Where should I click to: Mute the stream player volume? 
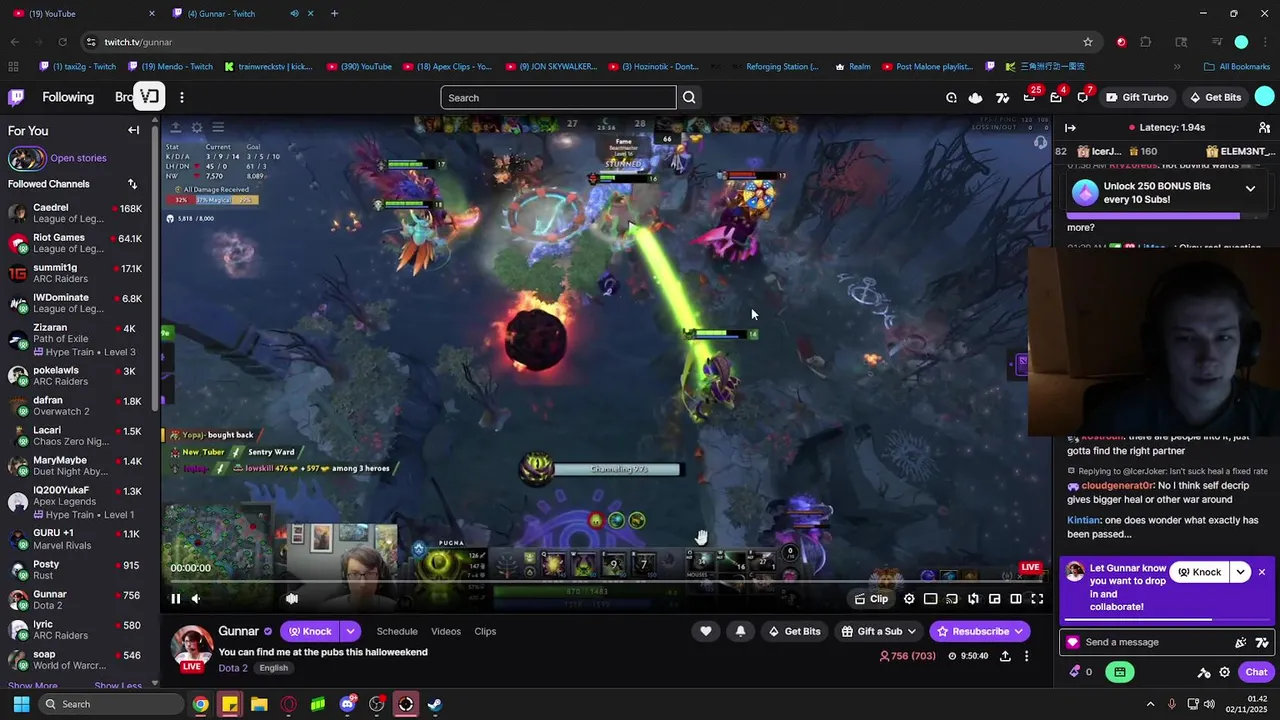[x=196, y=599]
